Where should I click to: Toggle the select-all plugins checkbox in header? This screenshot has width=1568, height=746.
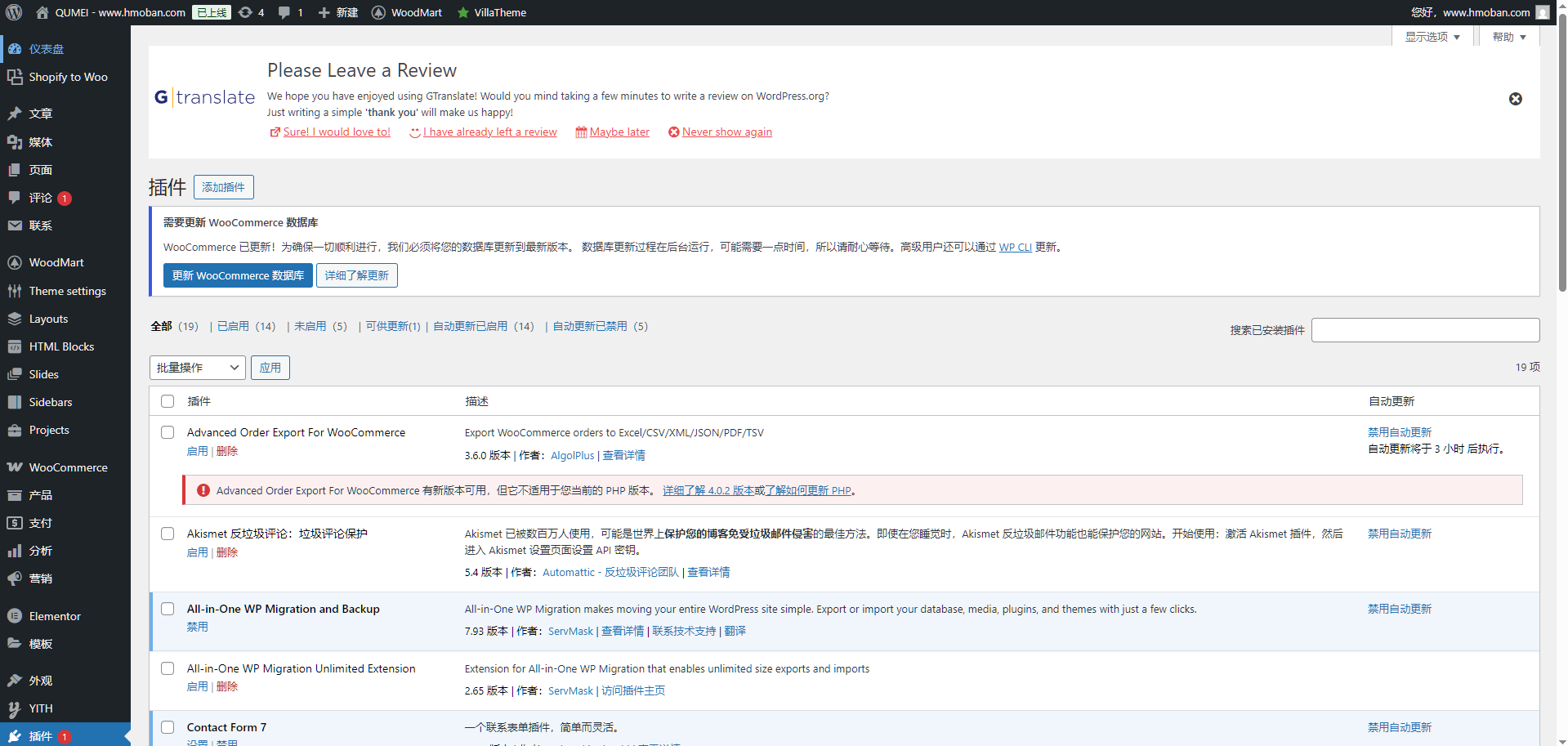click(168, 401)
